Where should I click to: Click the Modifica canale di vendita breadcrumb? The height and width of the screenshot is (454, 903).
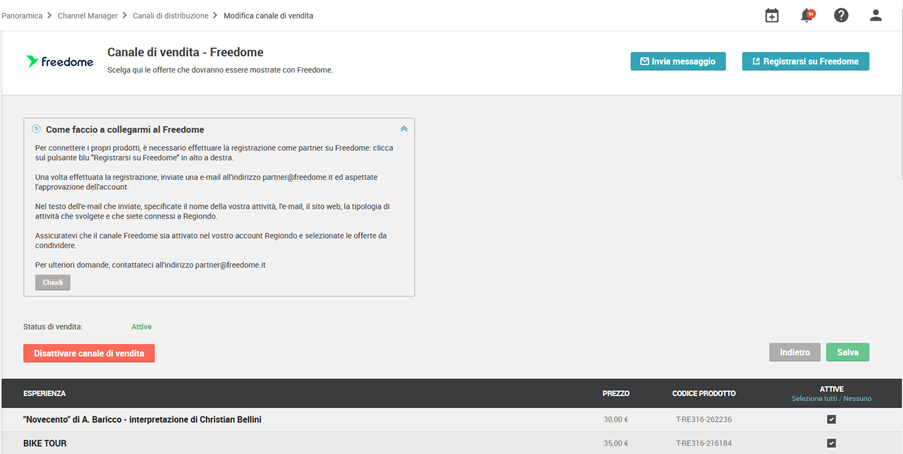pyautogui.click(x=268, y=16)
